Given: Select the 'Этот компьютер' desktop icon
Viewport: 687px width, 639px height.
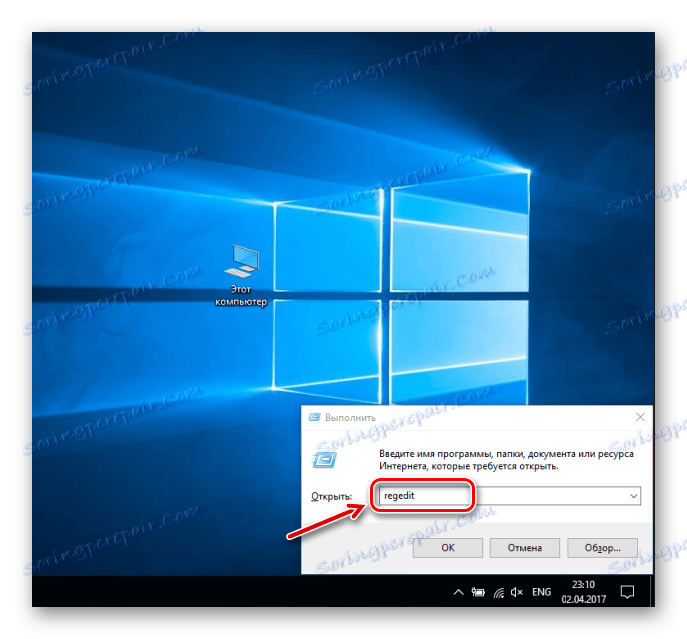Looking at the screenshot, I should (x=241, y=275).
